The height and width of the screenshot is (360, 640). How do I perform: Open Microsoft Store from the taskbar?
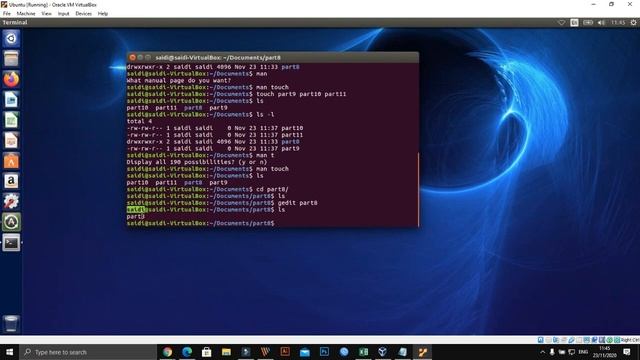point(207,352)
